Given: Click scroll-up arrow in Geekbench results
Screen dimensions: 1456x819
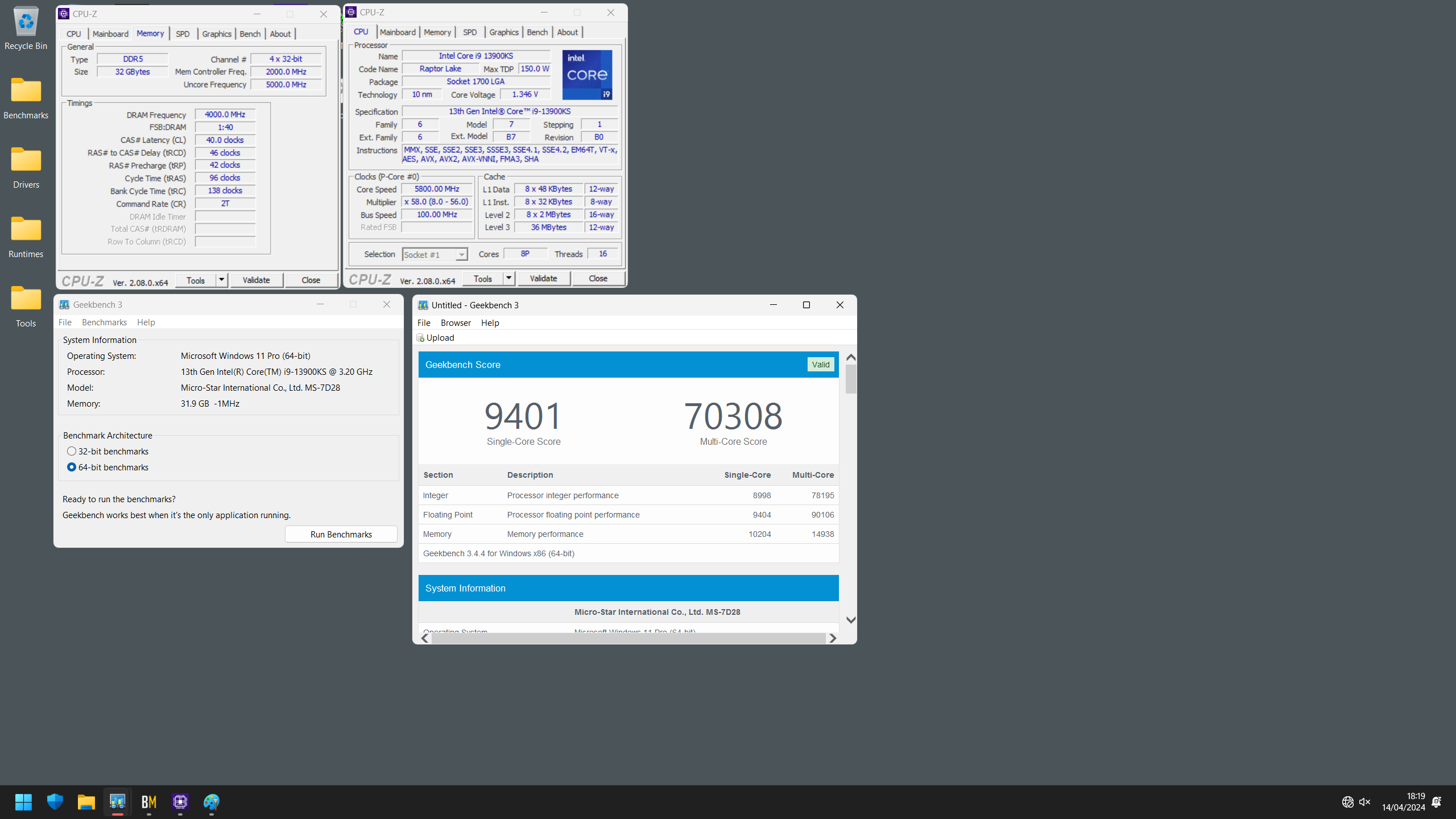Looking at the screenshot, I should pyautogui.click(x=851, y=357).
